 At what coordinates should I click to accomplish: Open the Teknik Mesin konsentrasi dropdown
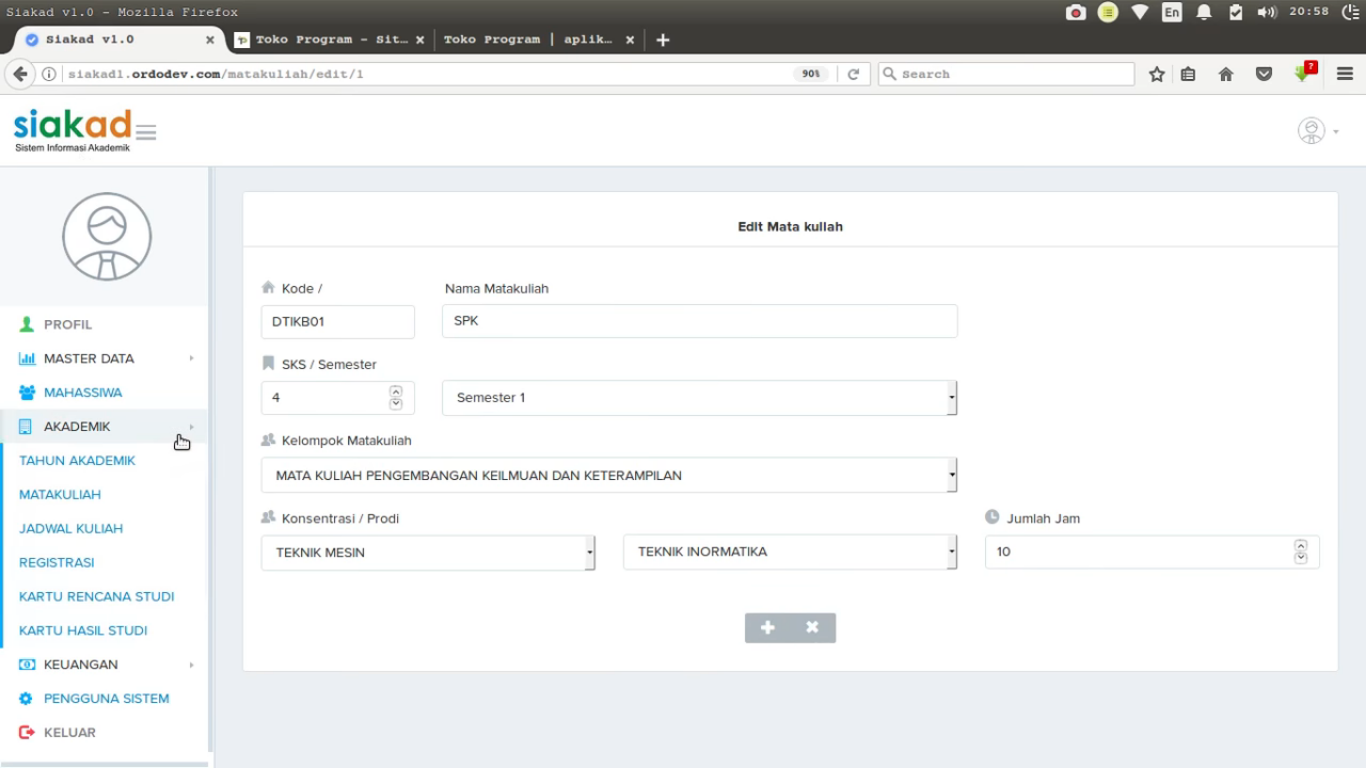pos(427,552)
